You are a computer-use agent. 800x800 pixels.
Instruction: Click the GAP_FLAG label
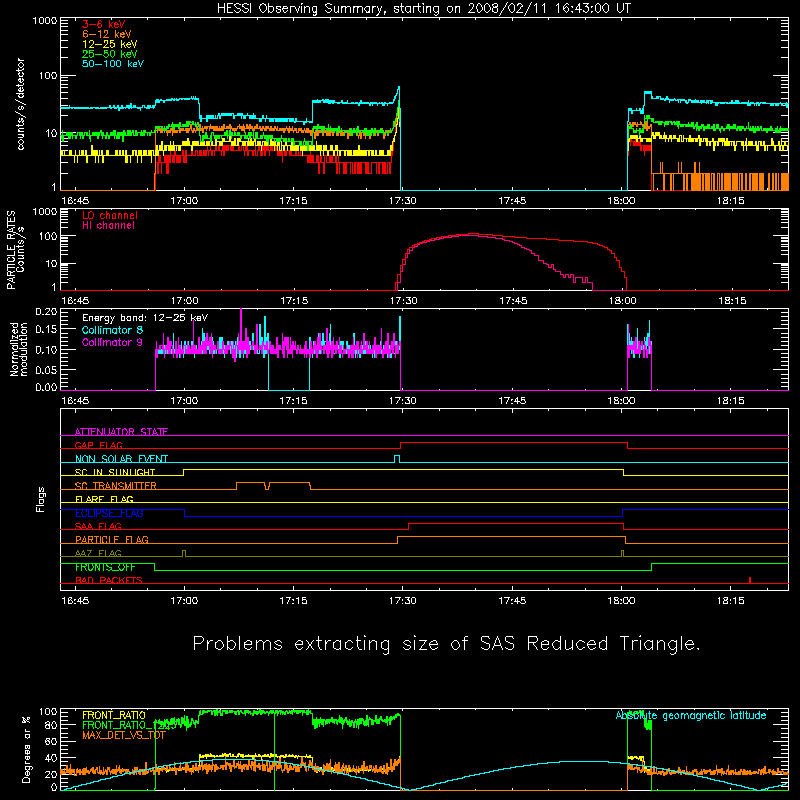coord(98,445)
